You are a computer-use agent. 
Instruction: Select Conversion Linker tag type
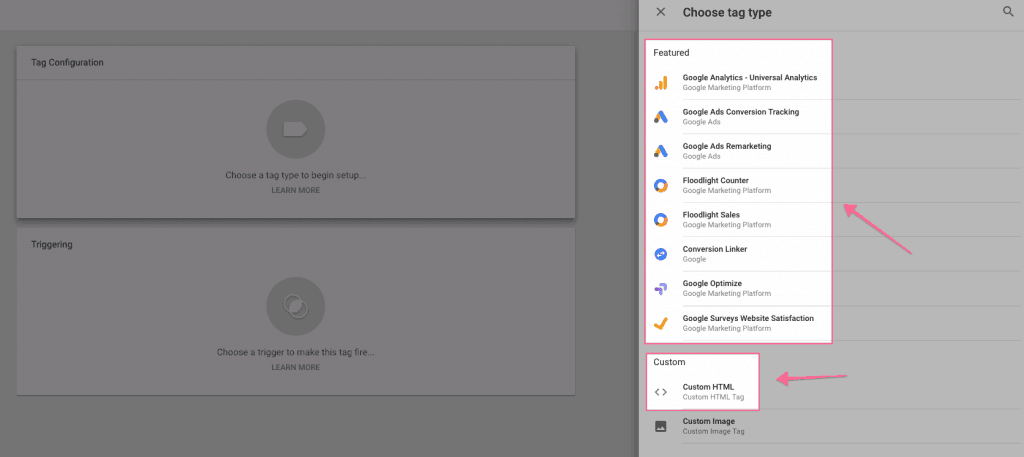[x=828, y=254]
